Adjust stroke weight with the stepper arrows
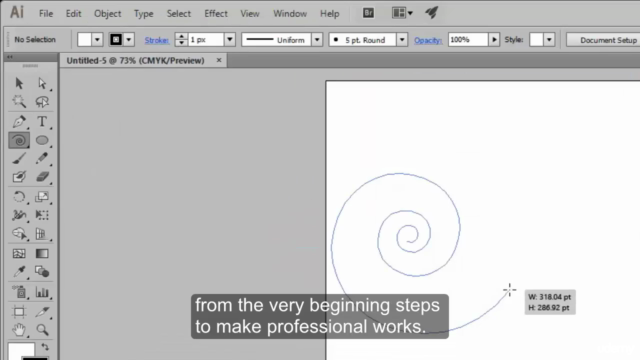This screenshot has width=640, height=360. pos(181,40)
